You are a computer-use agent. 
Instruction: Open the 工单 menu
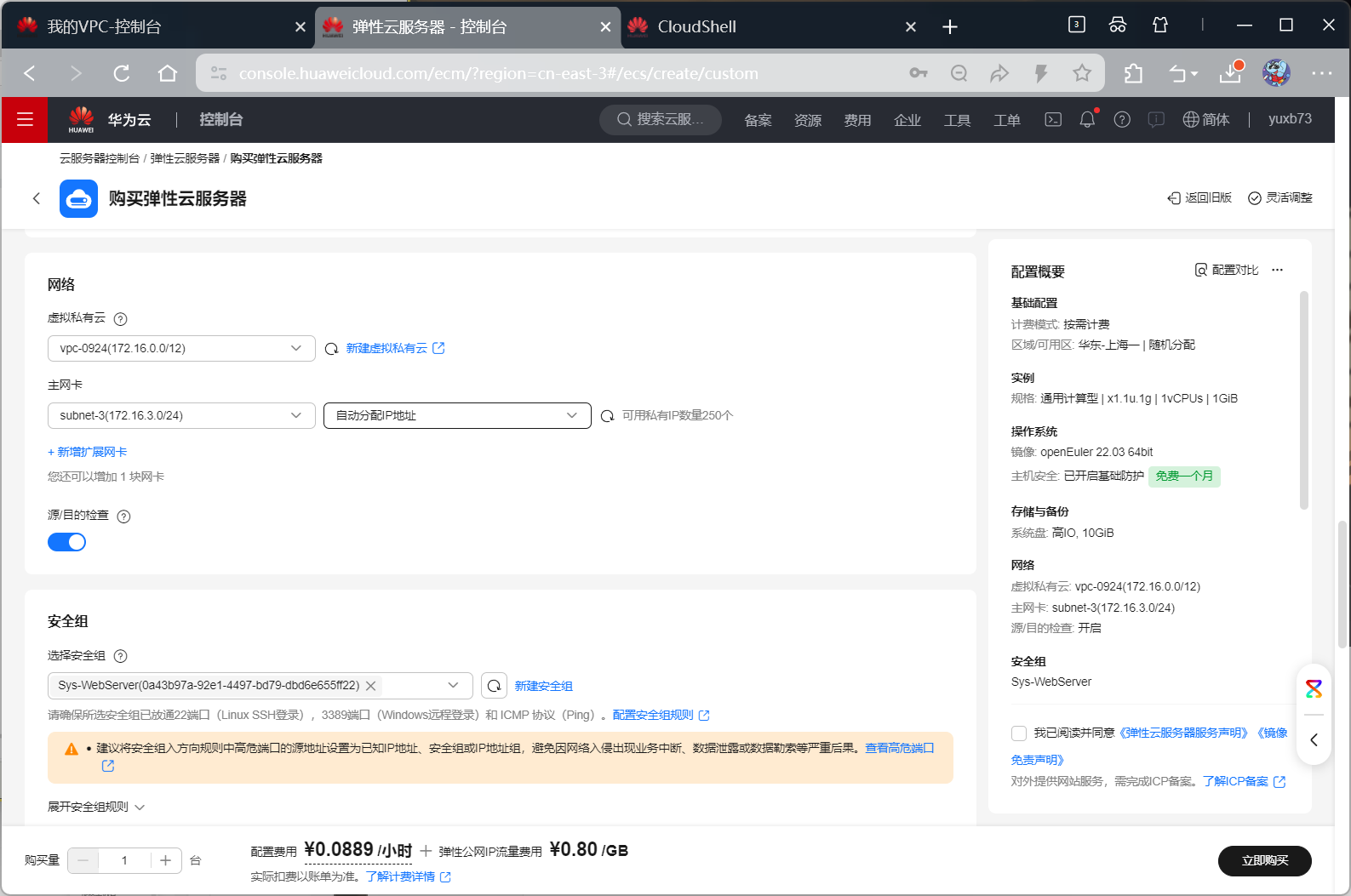[1007, 120]
